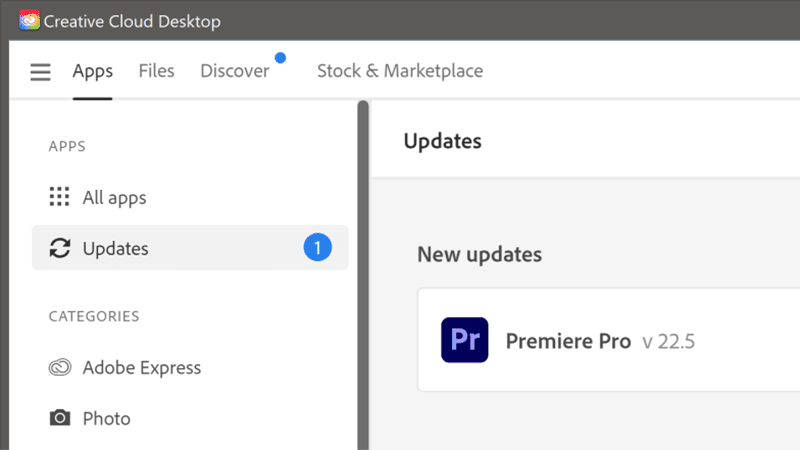Image resolution: width=800 pixels, height=450 pixels.
Task: Open the hamburger menu
Action: pos(40,72)
